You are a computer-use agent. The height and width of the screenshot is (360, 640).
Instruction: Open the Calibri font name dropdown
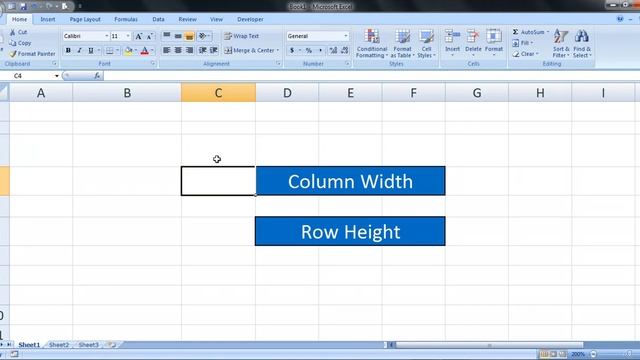click(x=107, y=36)
